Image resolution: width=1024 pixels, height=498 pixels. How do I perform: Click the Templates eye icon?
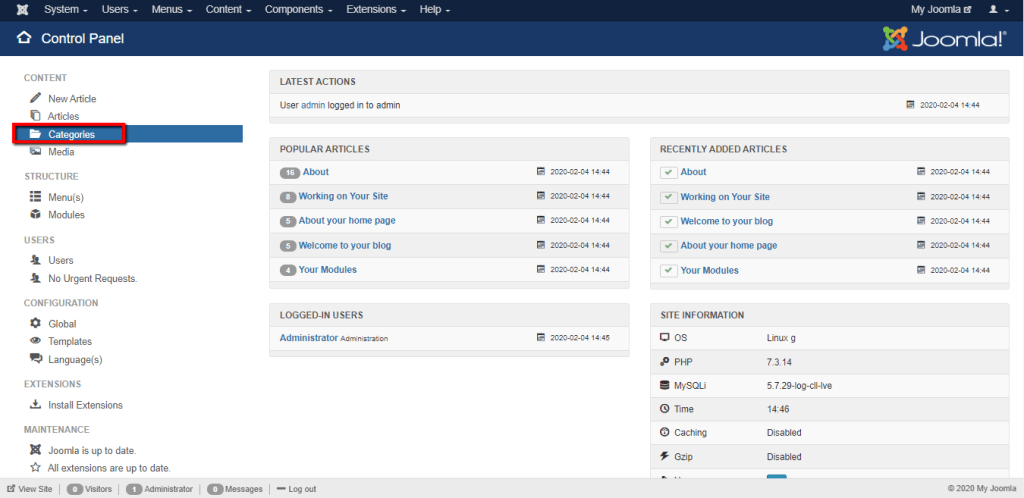click(x=35, y=341)
